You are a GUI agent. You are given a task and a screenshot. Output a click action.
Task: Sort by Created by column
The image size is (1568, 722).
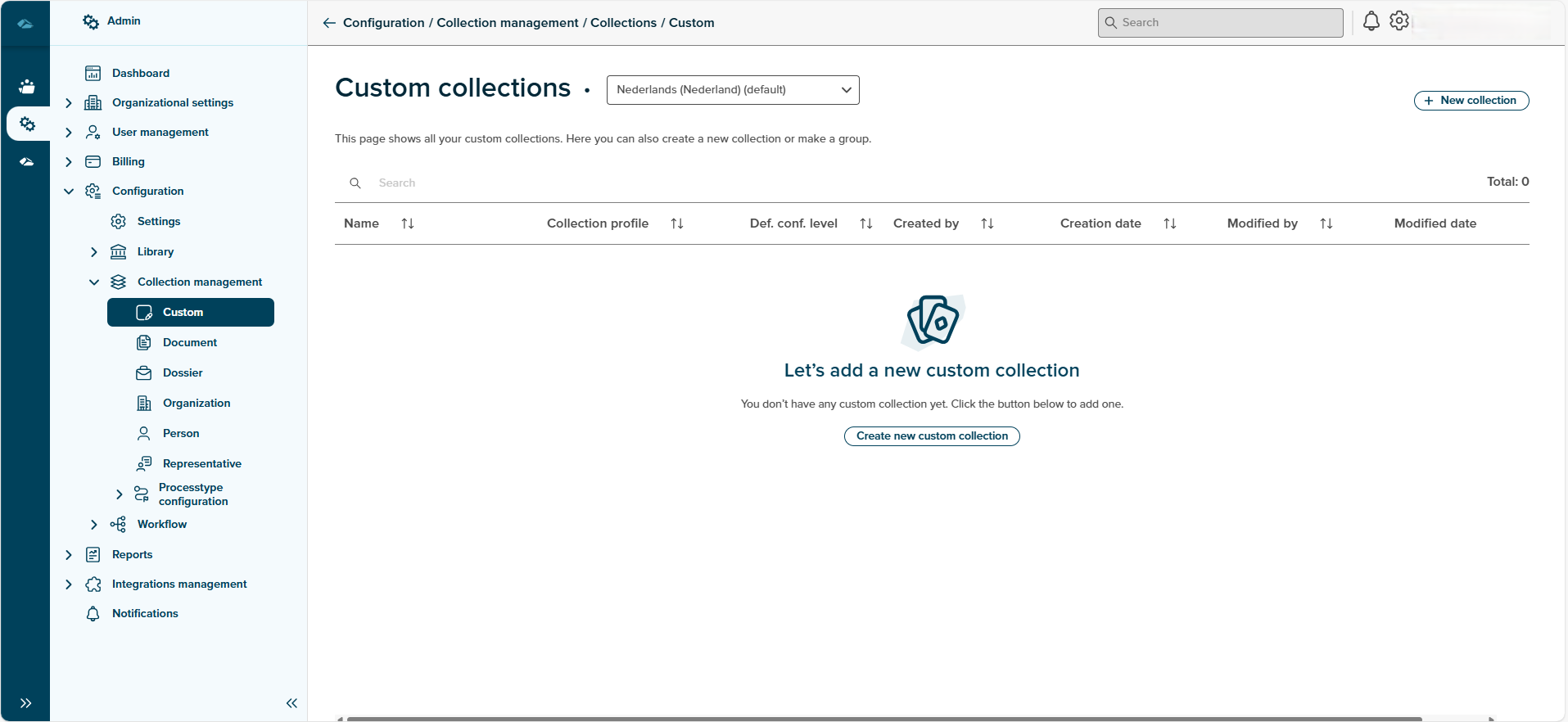pos(987,223)
